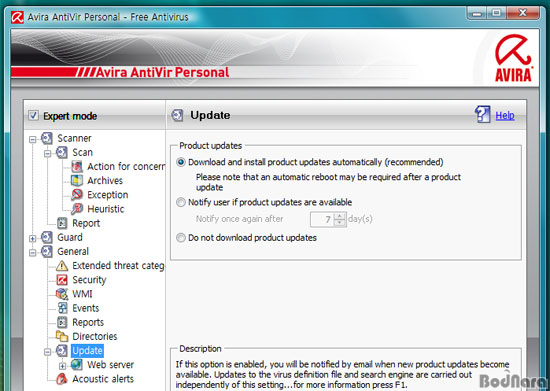
Task: Select Notify user if product updates available
Action: click(x=181, y=202)
